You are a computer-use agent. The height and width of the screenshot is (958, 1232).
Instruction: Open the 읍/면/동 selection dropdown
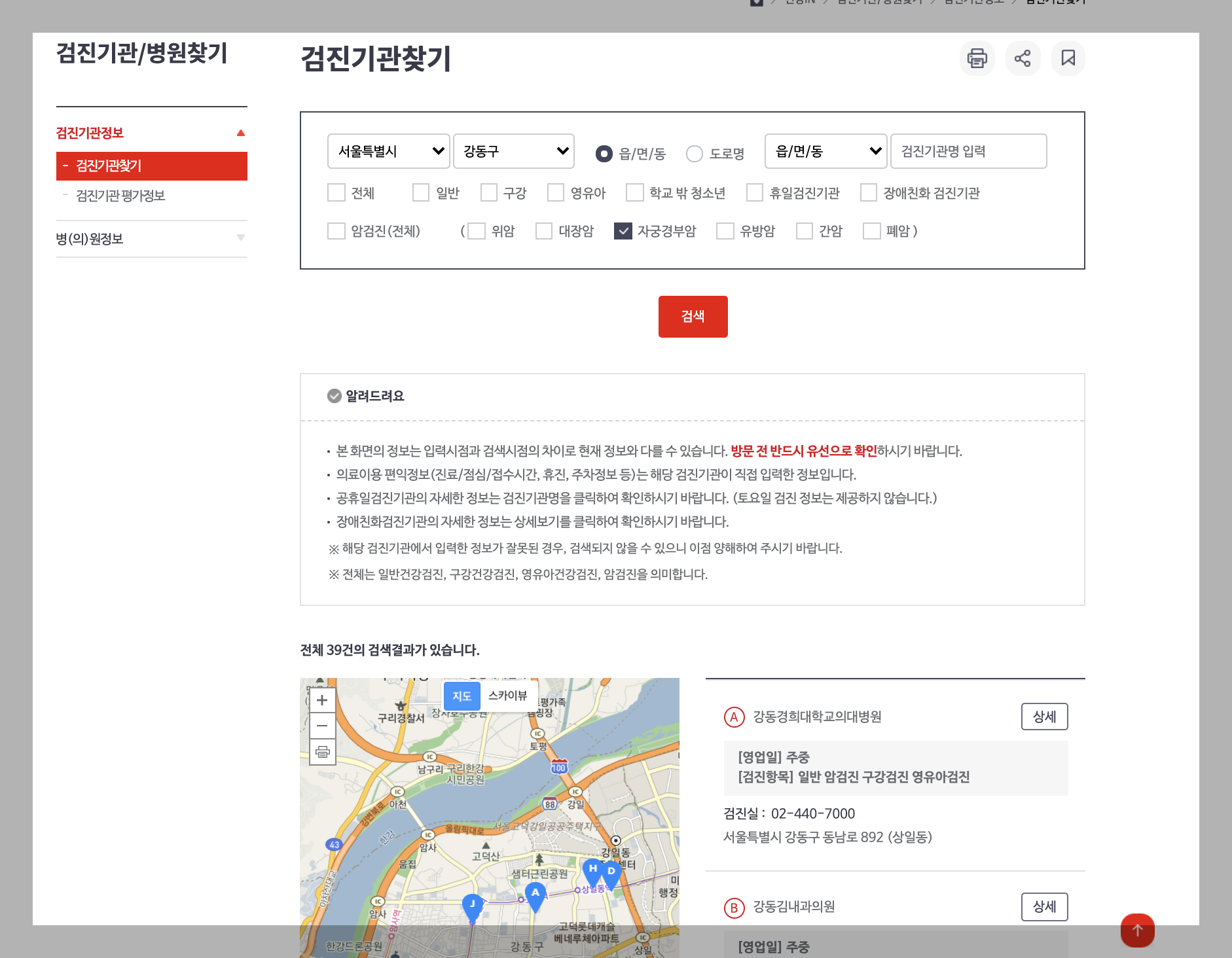pos(826,151)
